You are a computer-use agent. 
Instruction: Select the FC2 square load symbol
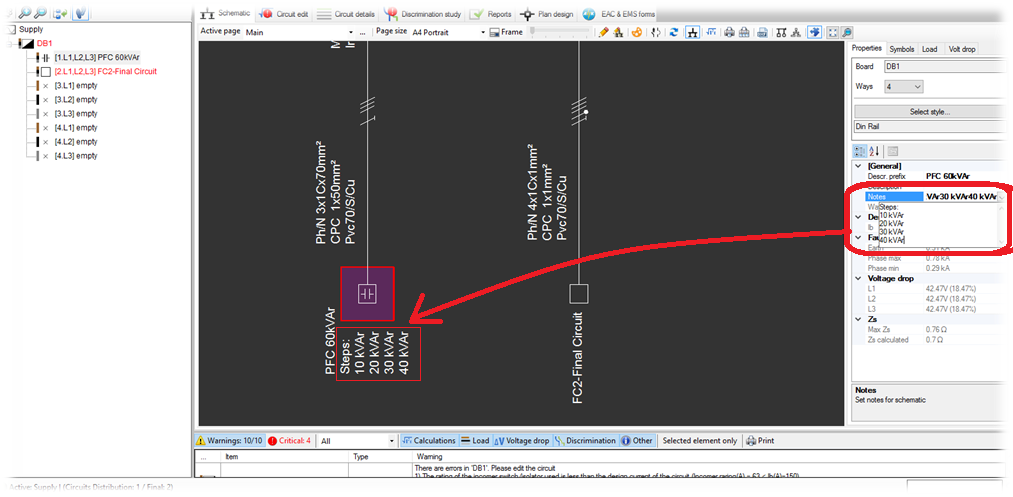tap(578, 294)
